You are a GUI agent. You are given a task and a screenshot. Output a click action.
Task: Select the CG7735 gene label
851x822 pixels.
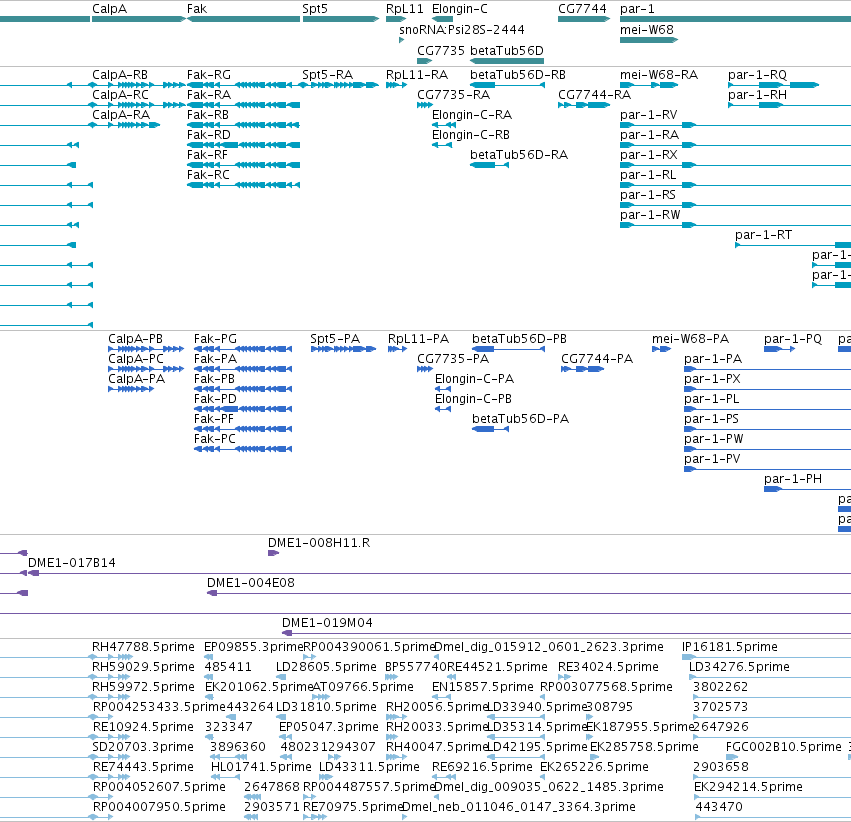(441, 50)
